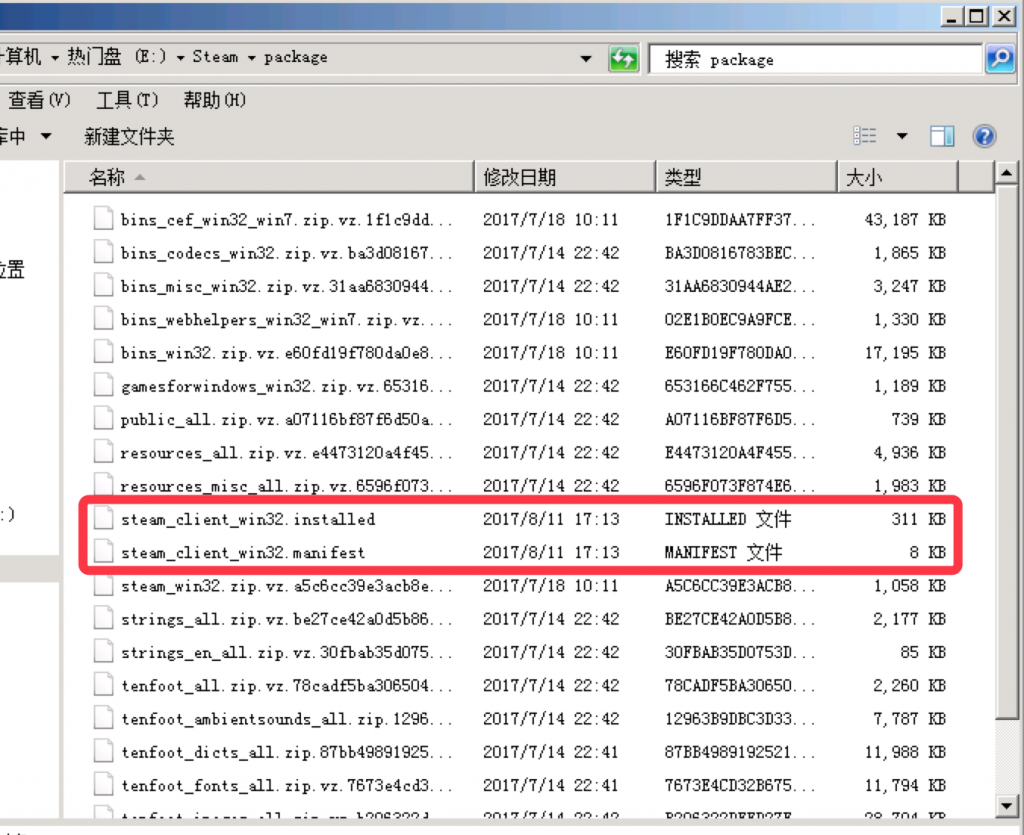Click the MANIFEST 文件 type cell
Image resolution: width=1024 pixels, height=835 pixels.
[x=723, y=552]
